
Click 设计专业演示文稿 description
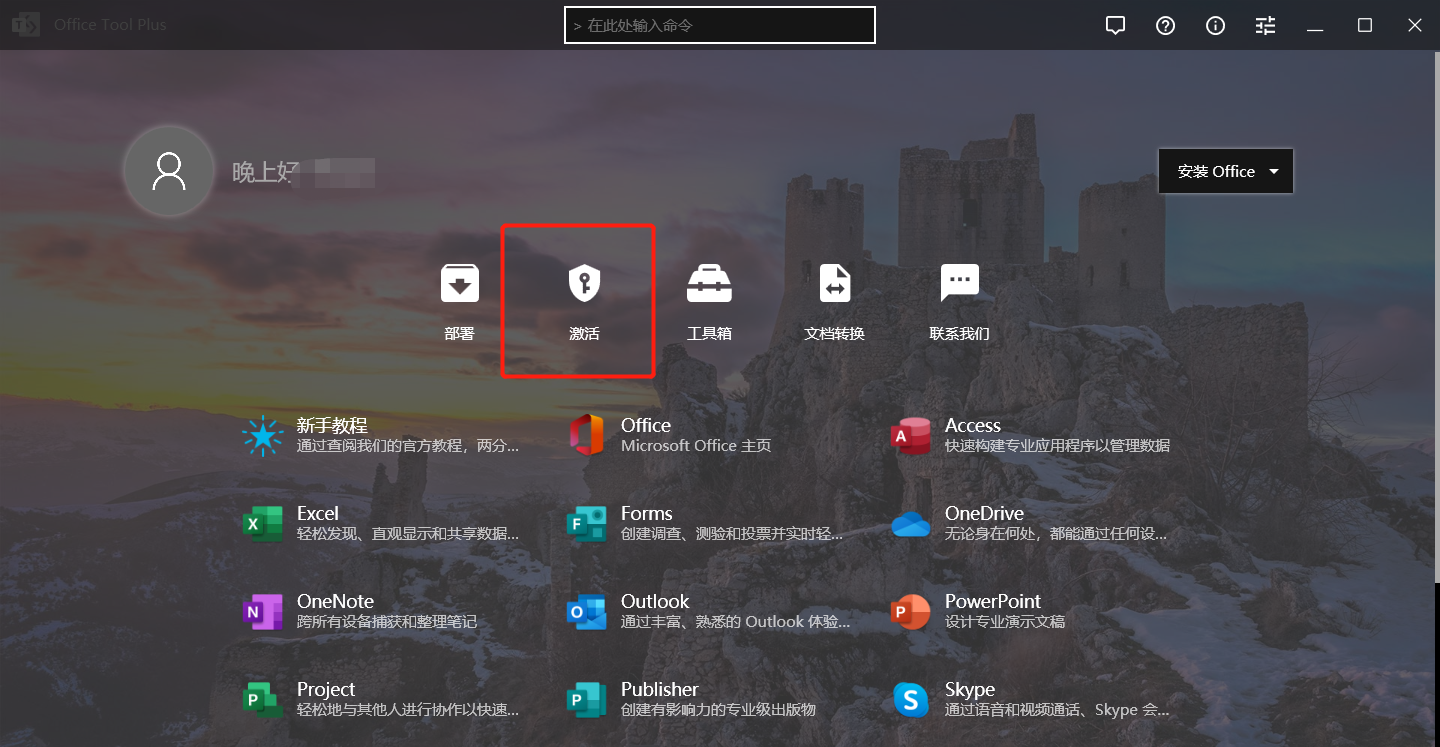coord(1005,622)
